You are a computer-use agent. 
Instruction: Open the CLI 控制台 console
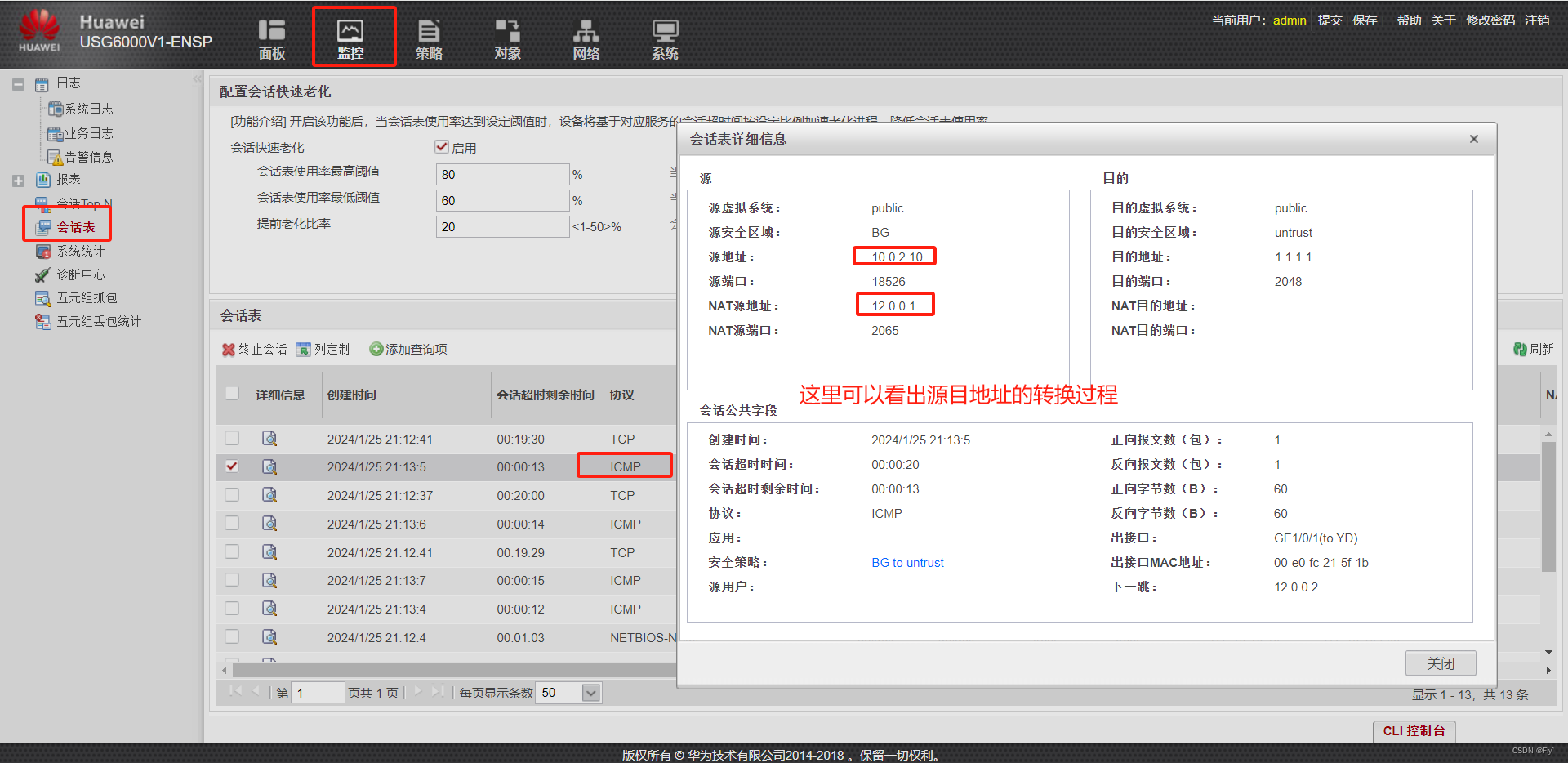click(x=1414, y=731)
